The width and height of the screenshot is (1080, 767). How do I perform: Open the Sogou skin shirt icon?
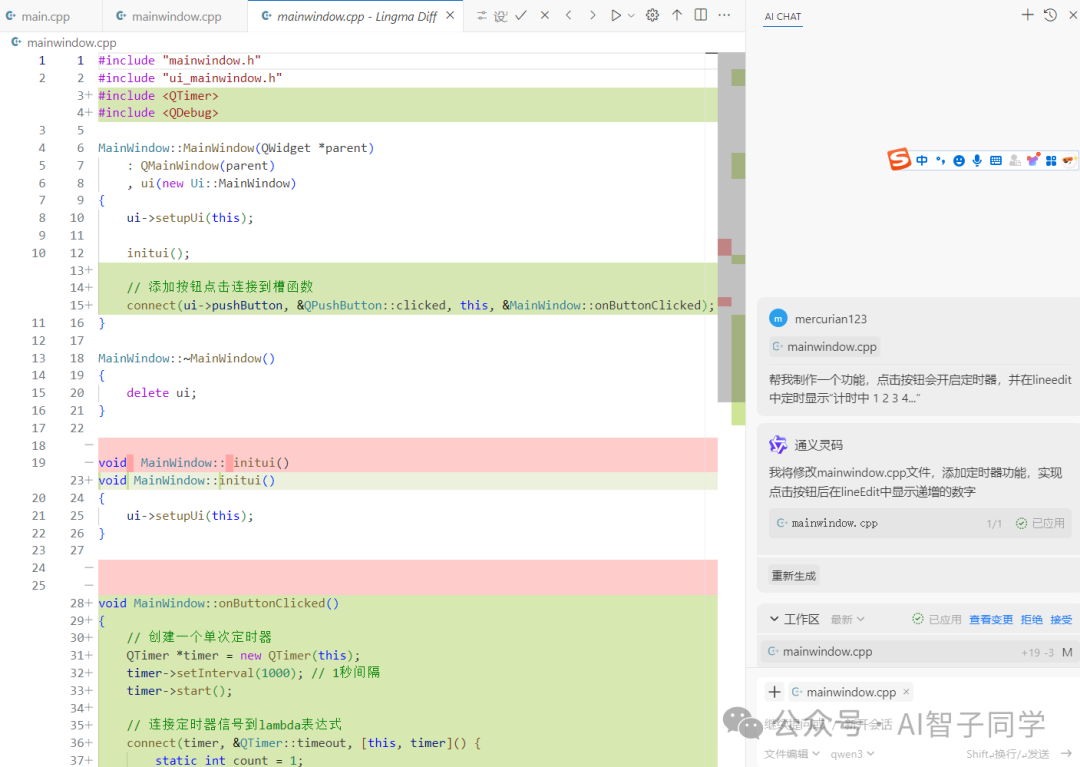tap(1032, 160)
